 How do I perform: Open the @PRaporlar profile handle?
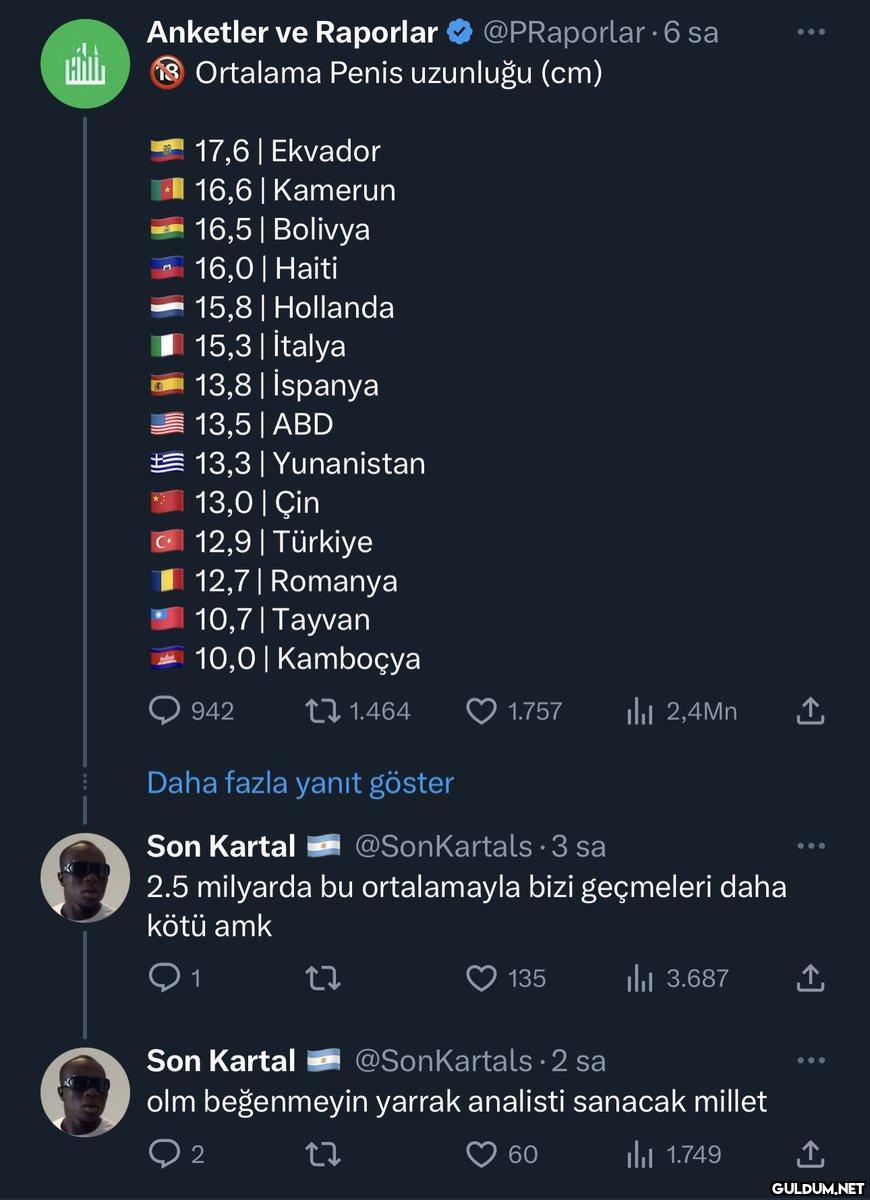[564, 32]
